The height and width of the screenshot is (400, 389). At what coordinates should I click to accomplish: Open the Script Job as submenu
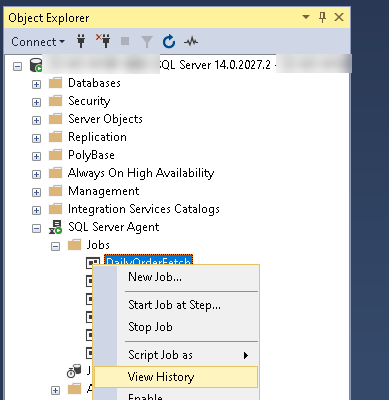pos(176,355)
